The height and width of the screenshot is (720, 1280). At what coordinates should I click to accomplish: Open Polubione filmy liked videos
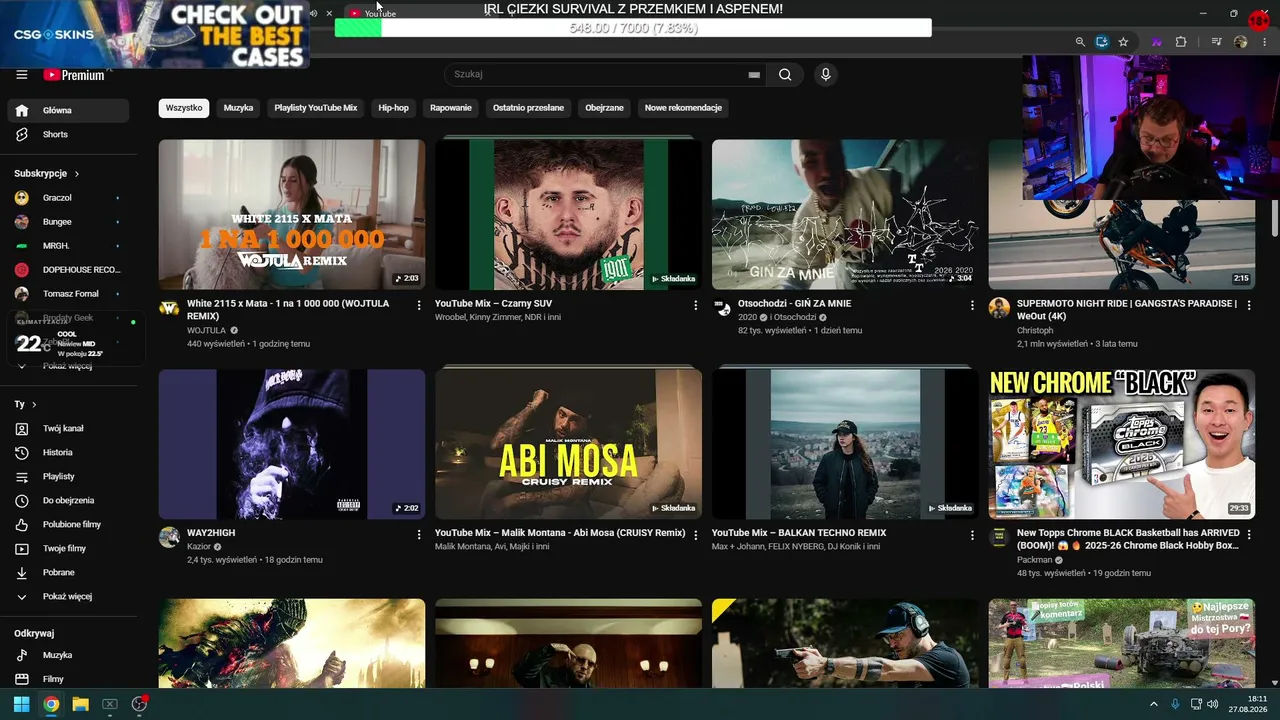(68, 524)
